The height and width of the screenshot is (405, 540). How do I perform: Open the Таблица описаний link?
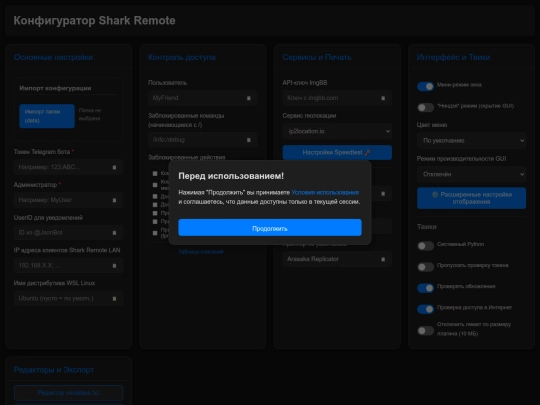201,252
